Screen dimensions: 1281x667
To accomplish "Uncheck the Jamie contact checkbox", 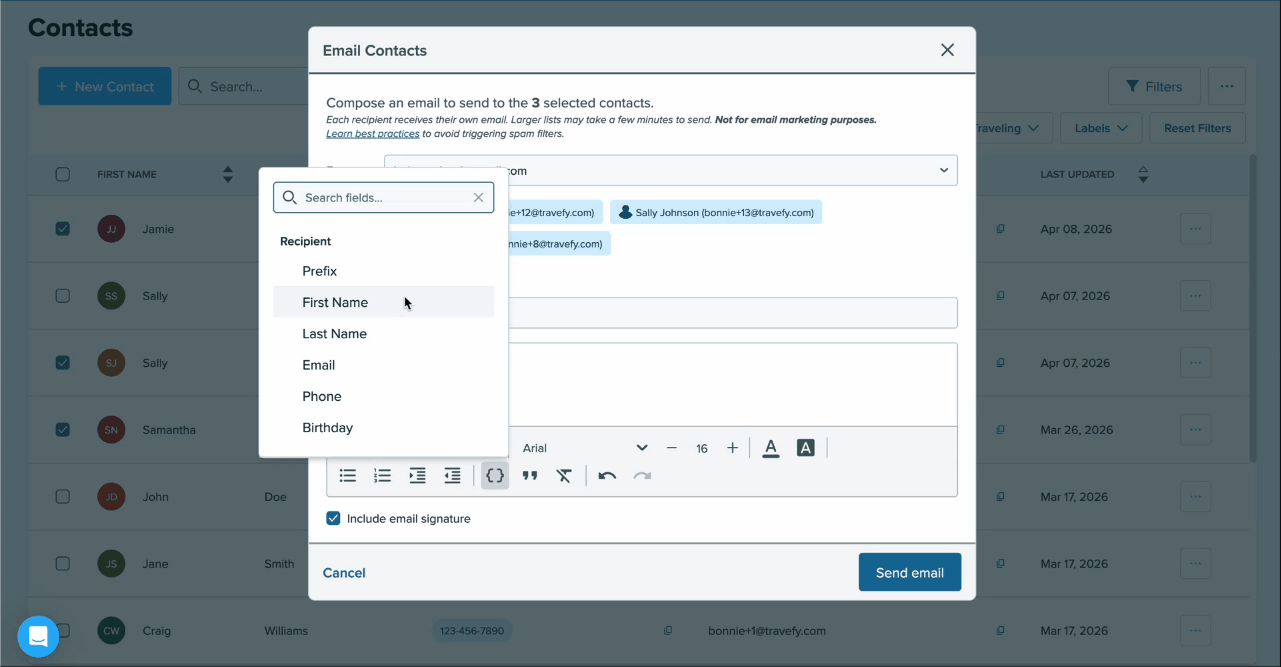I will pyautogui.click(x=63, y=229).
